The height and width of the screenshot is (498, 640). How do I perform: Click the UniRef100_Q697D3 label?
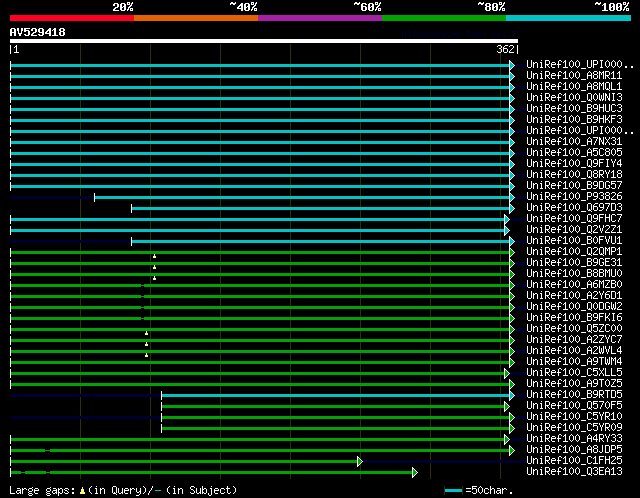coord(574,208)
